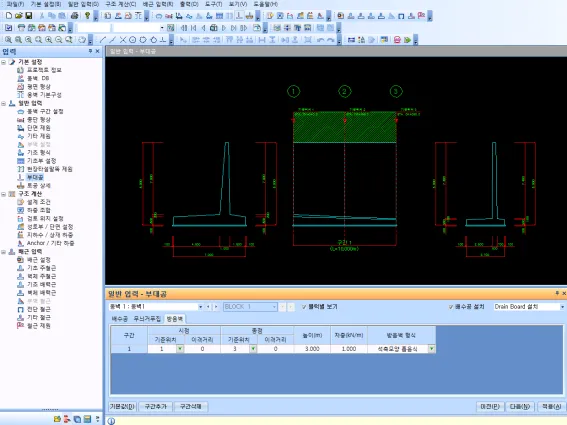Screen dimensions: 567x425
Task: Click the Open folder toolbar icon
Action: click(x=19, y=16)
